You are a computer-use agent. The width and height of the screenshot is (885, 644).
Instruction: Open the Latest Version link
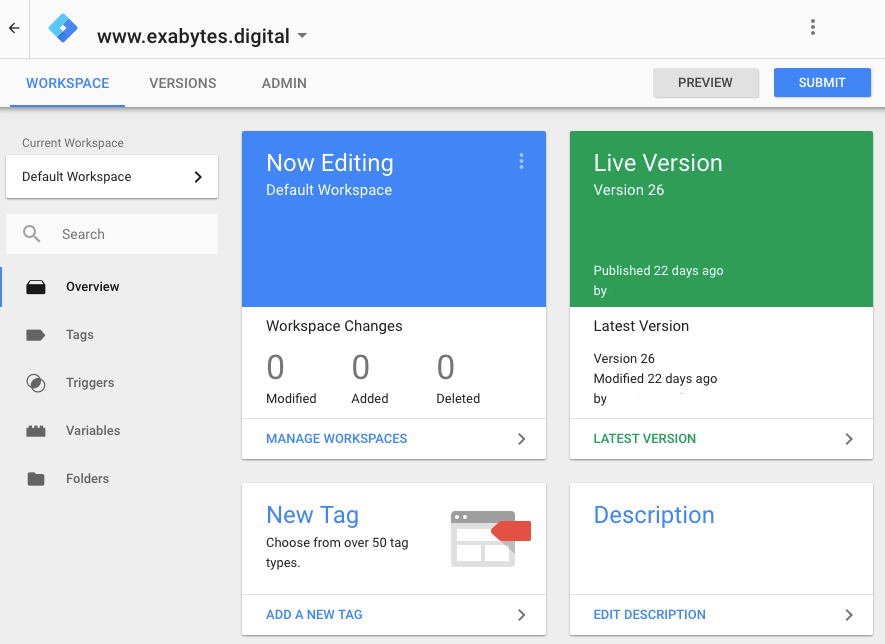[x=645, y=439]
